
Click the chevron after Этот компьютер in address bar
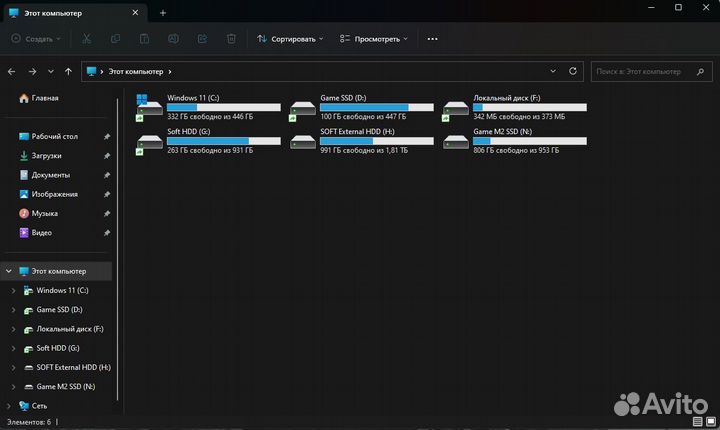pos(170,72)
